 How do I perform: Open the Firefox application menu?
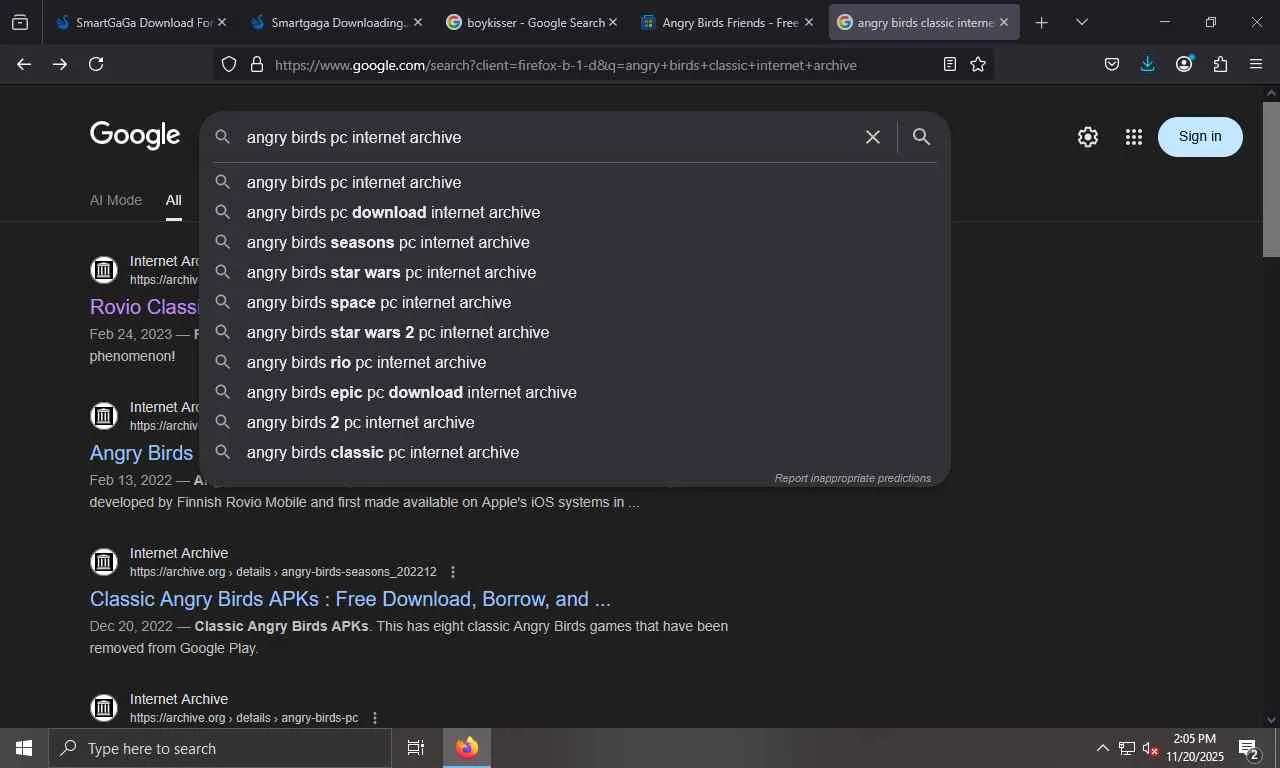pyautogui.click(x=1256, y=64)
